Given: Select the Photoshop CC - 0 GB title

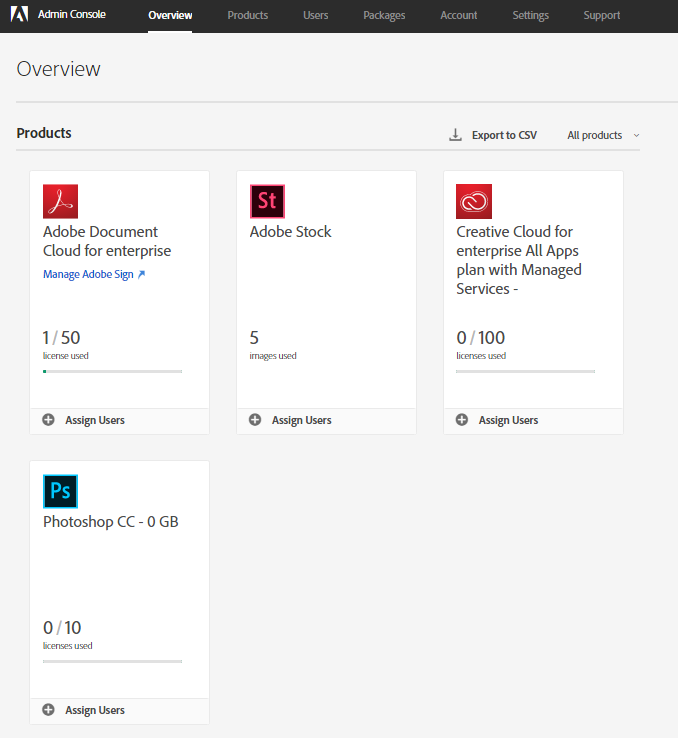Looking at the screenshot, I should pos(111,521).
